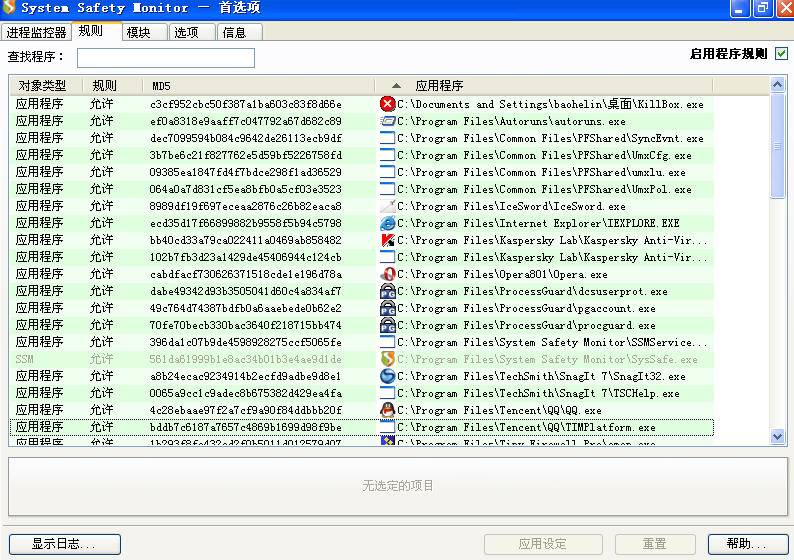Click the red Kaspersky K icon
Image resolution: width=794 pixels, height=560 pixels.
387,241
